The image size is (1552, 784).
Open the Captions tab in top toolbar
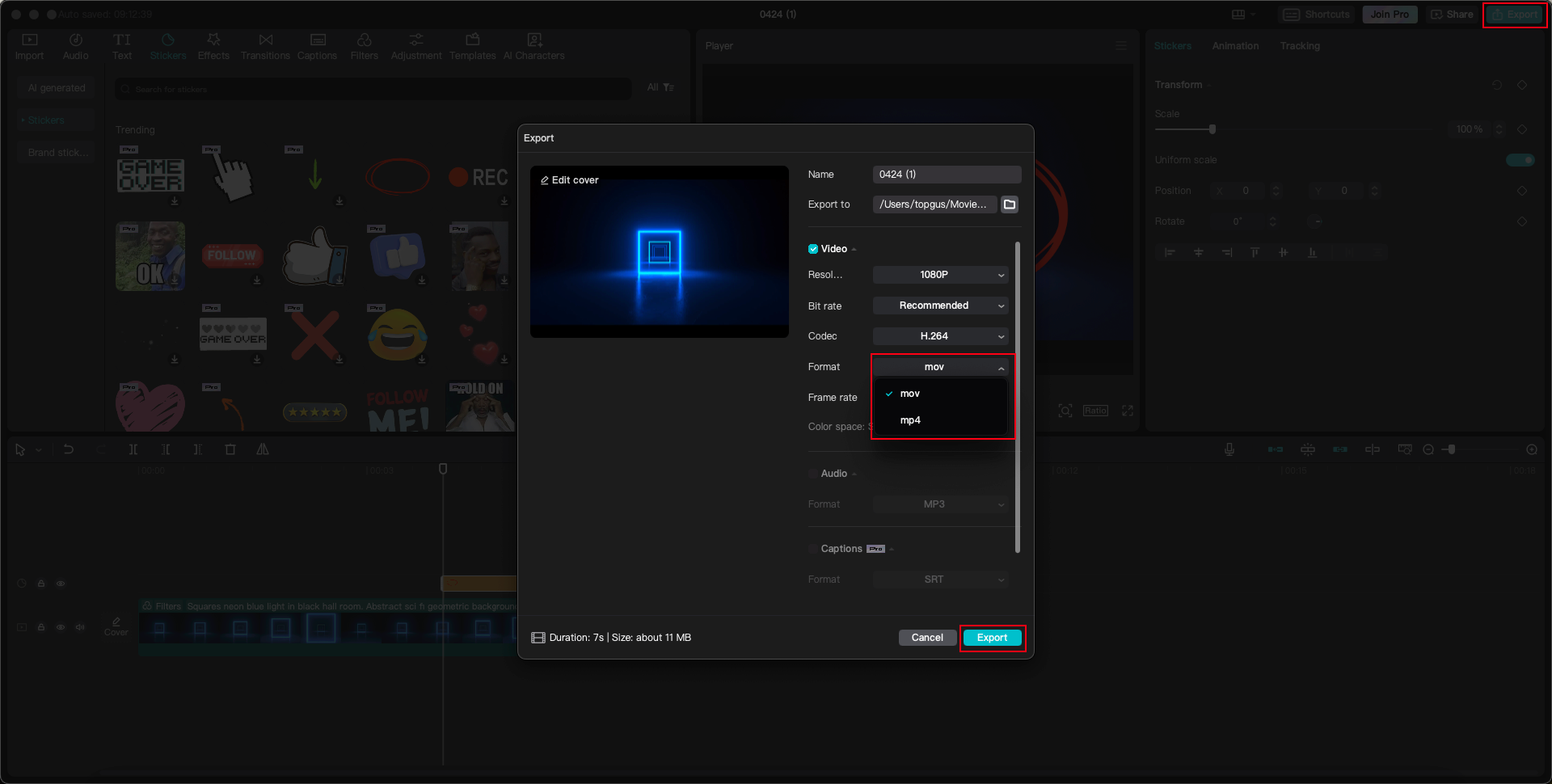click(317, 47)
